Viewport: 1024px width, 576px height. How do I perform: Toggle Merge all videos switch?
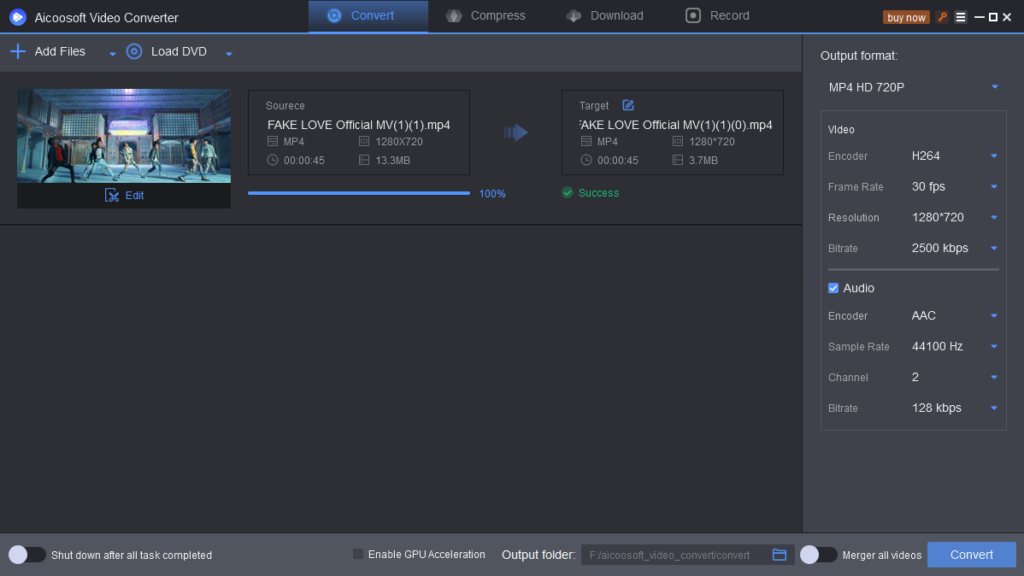click(818, 554)
